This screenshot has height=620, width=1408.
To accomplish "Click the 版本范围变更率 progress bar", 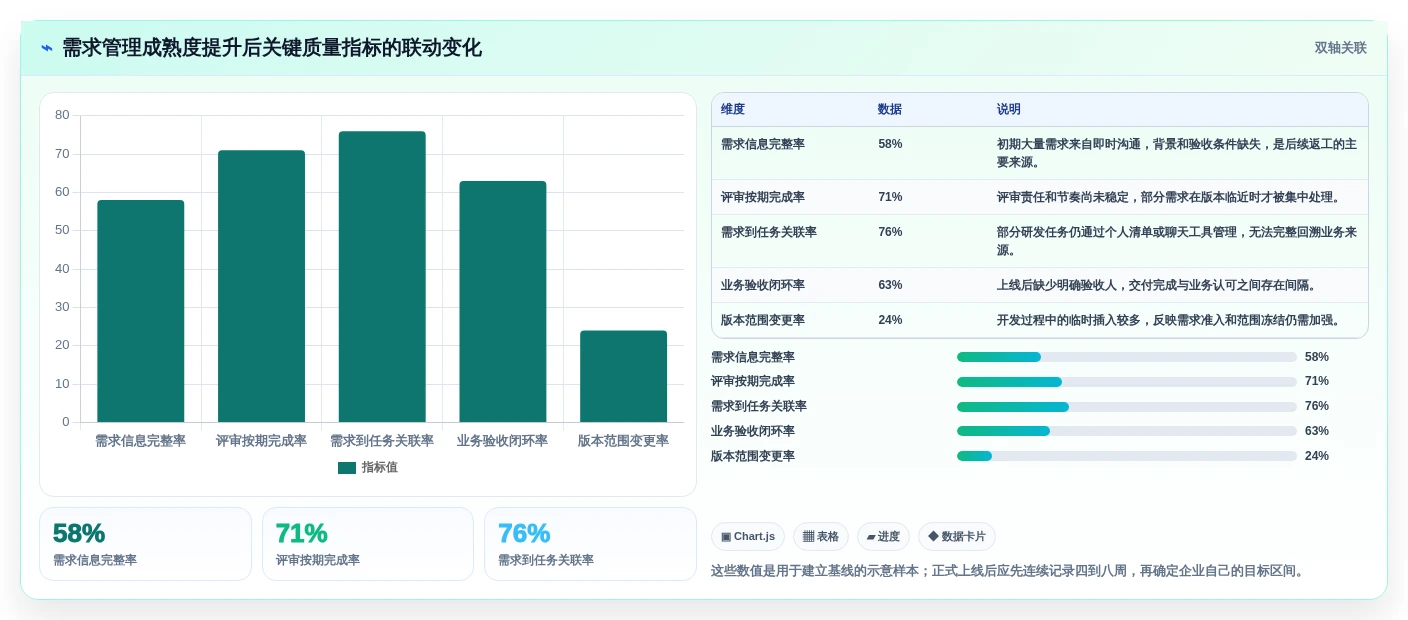I will tap(1127, 456).
